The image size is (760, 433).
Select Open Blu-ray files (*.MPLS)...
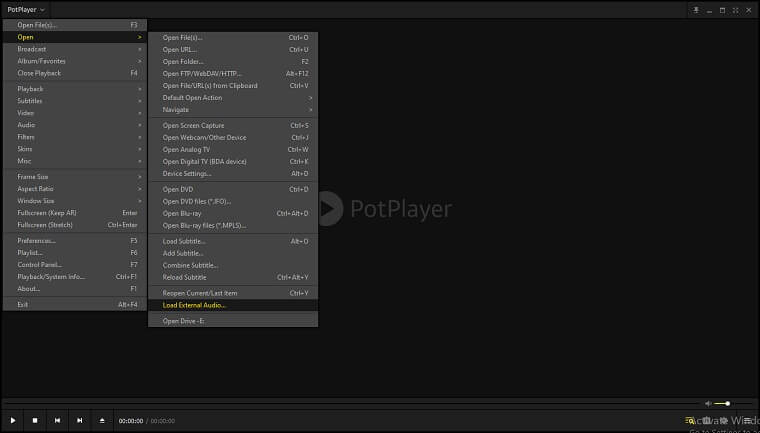233,225
